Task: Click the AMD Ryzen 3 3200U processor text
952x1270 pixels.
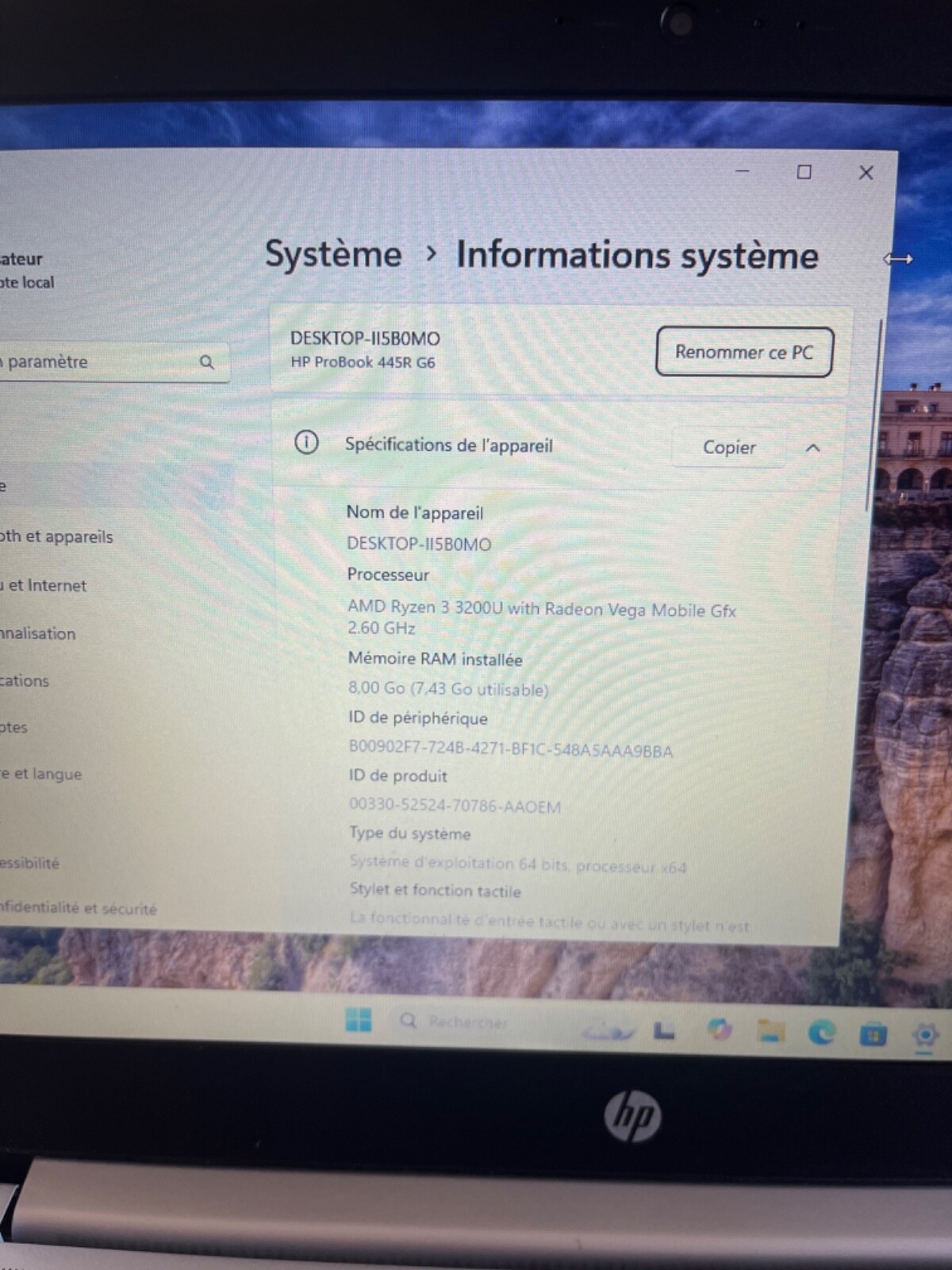Action: [x=541, y=618]
